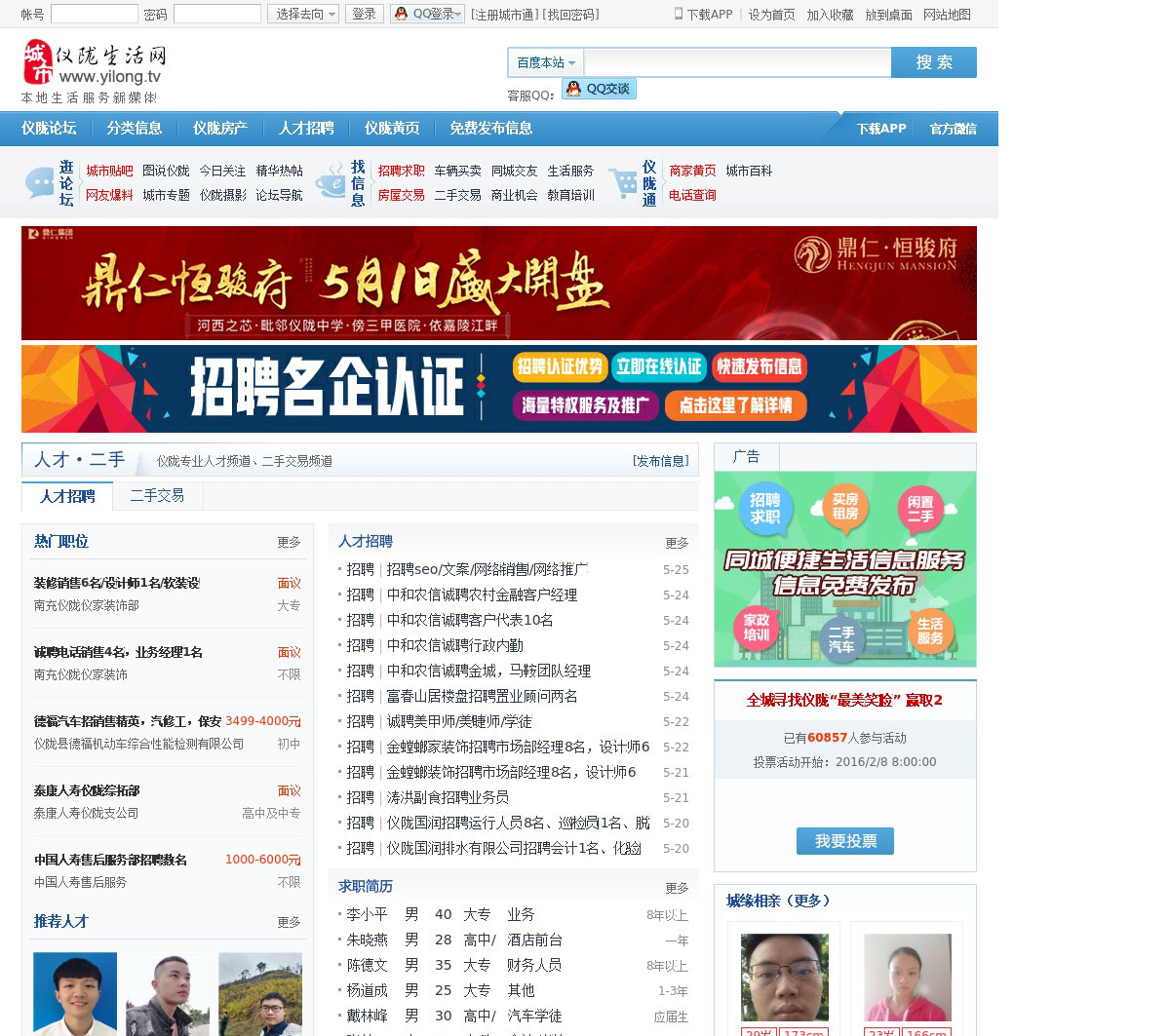Click the 商家黄页 link
This screenshot has width=1170, height=1036.
point(692,171)
